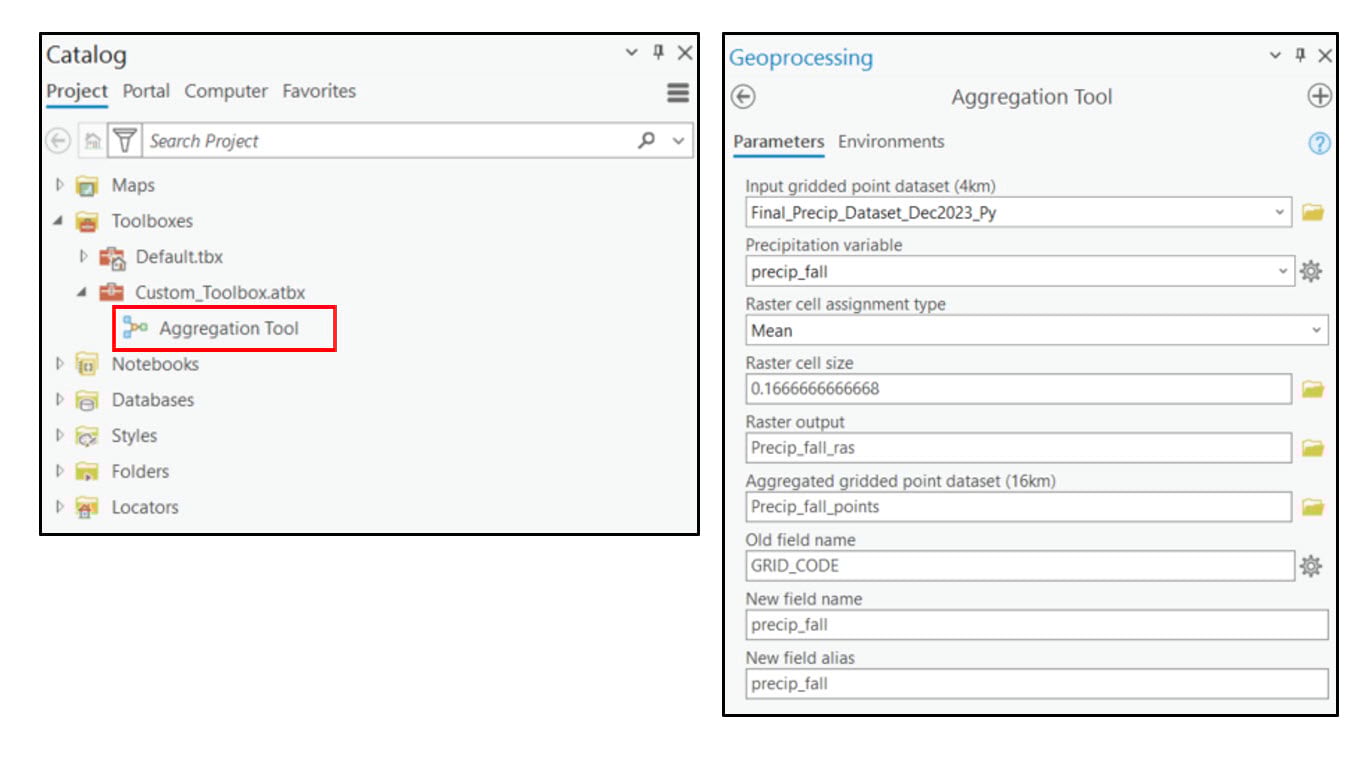
Task: Click the Catalog search filter funnel icon
Action: [124, 141]
